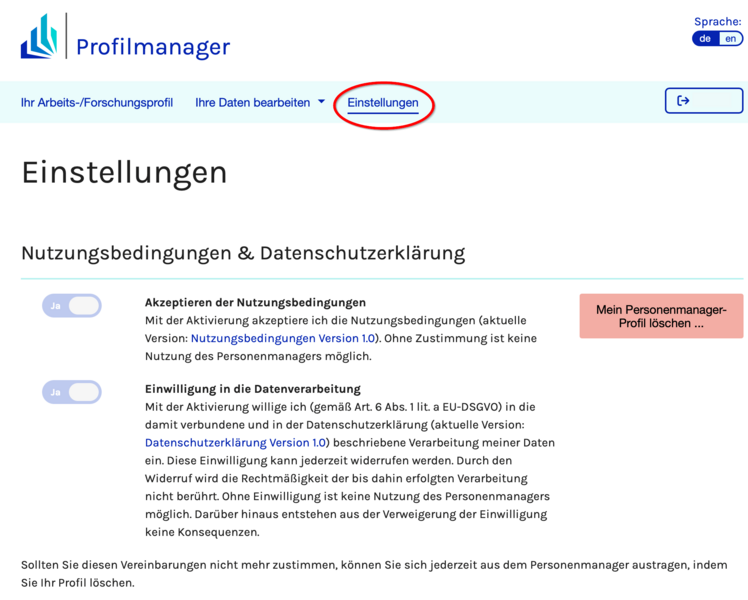Open the Nutzungsbedingungen Version 1.0 link

(283, 338)
